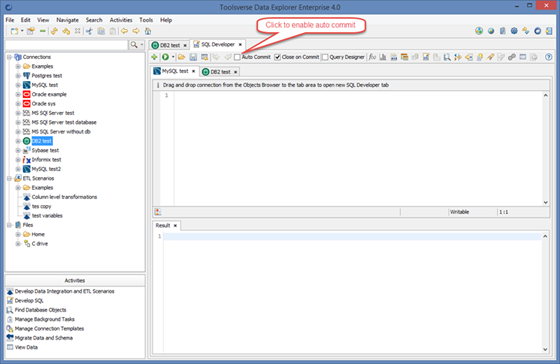Expand the Home folder node
This screenshot has width=560, height=364.
coord(18,234)
